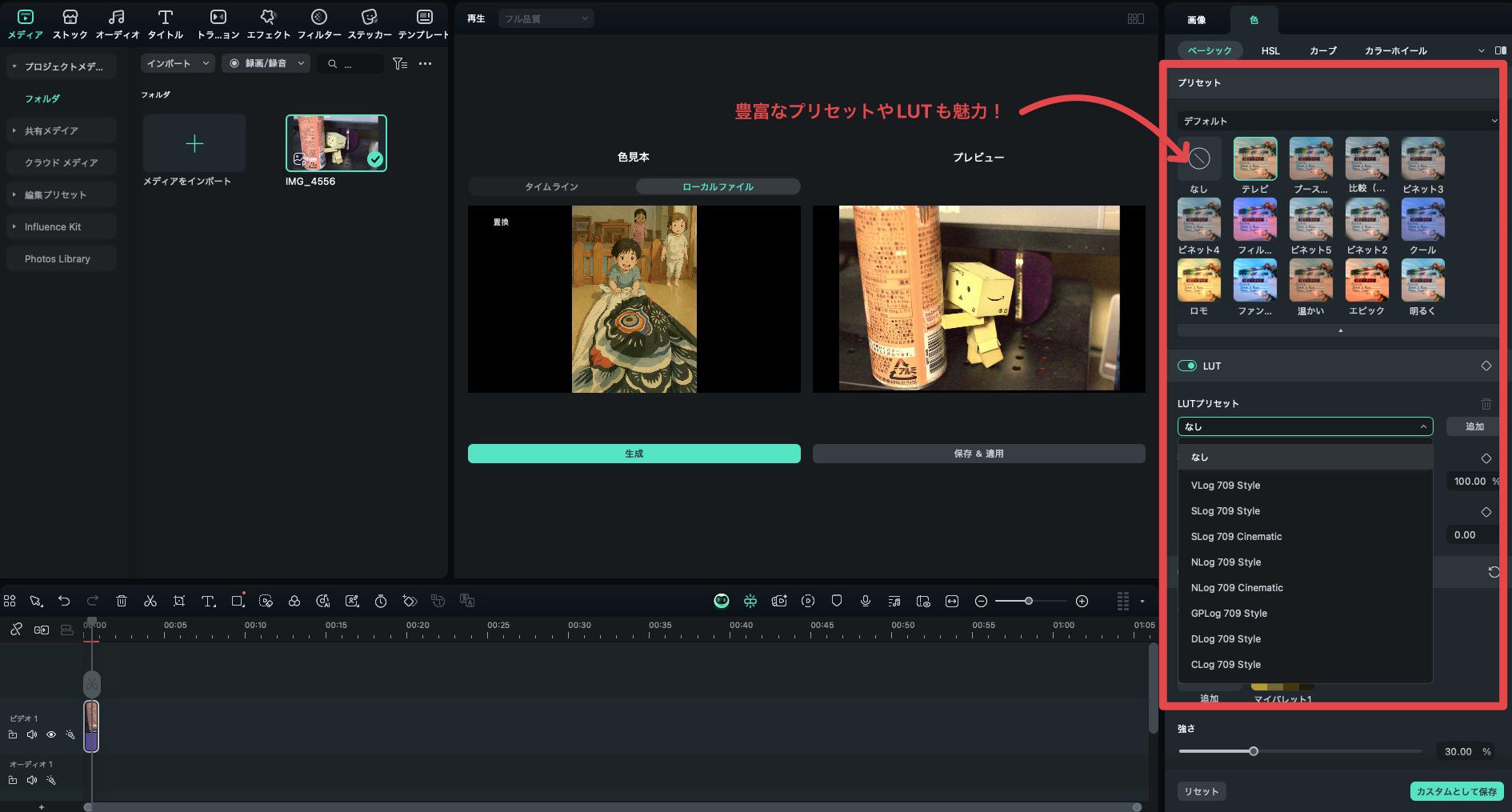This screenshot has height=812, width=1512.
Task: Lock the ビデオ 1 track
Action: (x=13, y=734)
